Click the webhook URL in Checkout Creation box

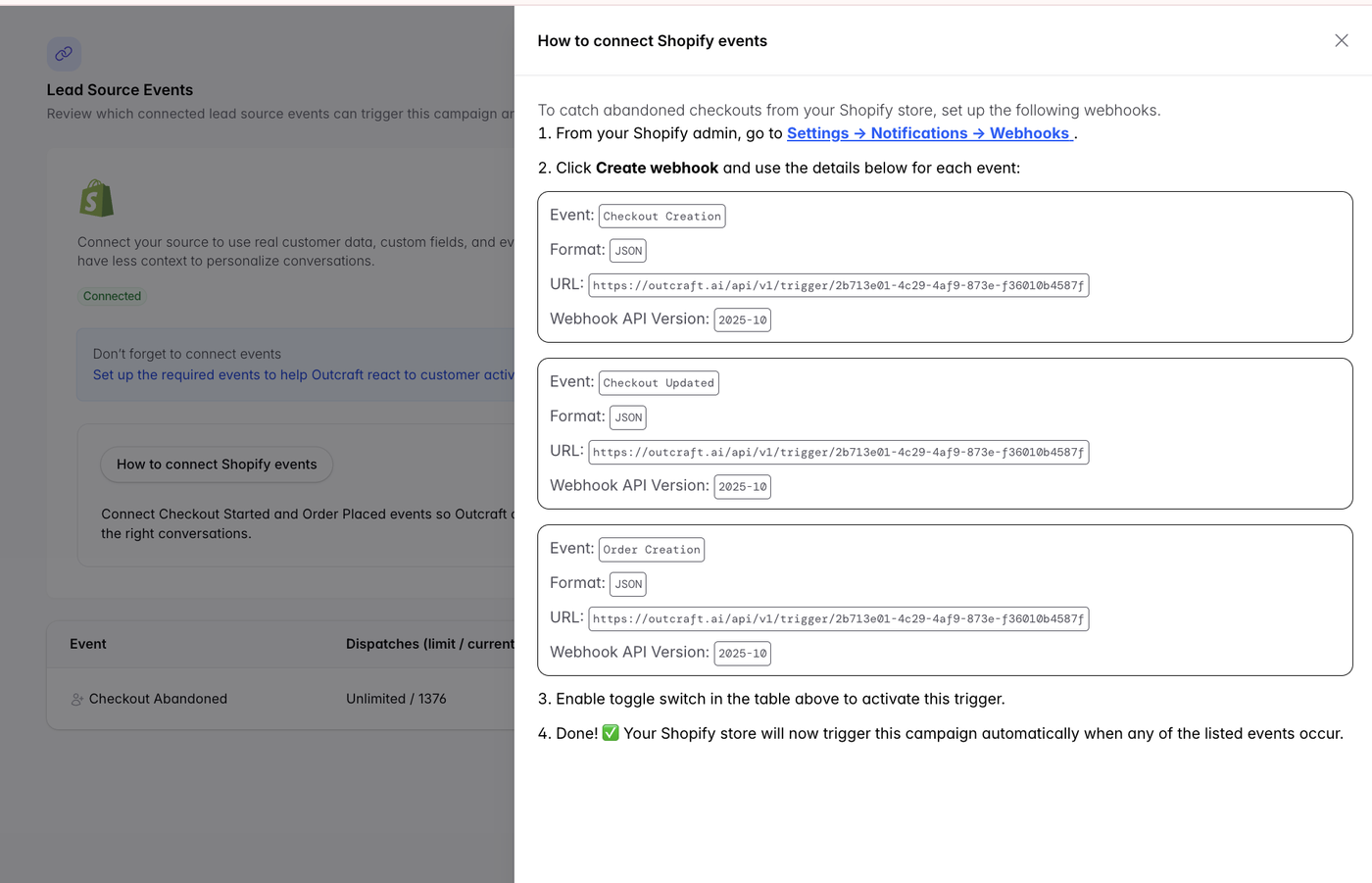[839, 285]
